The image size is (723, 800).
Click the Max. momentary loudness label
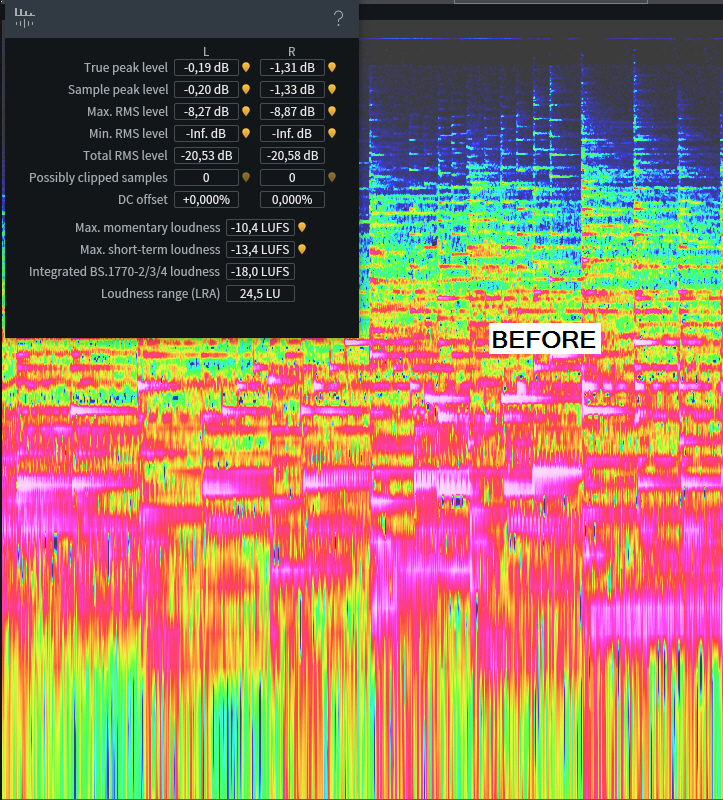click(x=147, y=228)
